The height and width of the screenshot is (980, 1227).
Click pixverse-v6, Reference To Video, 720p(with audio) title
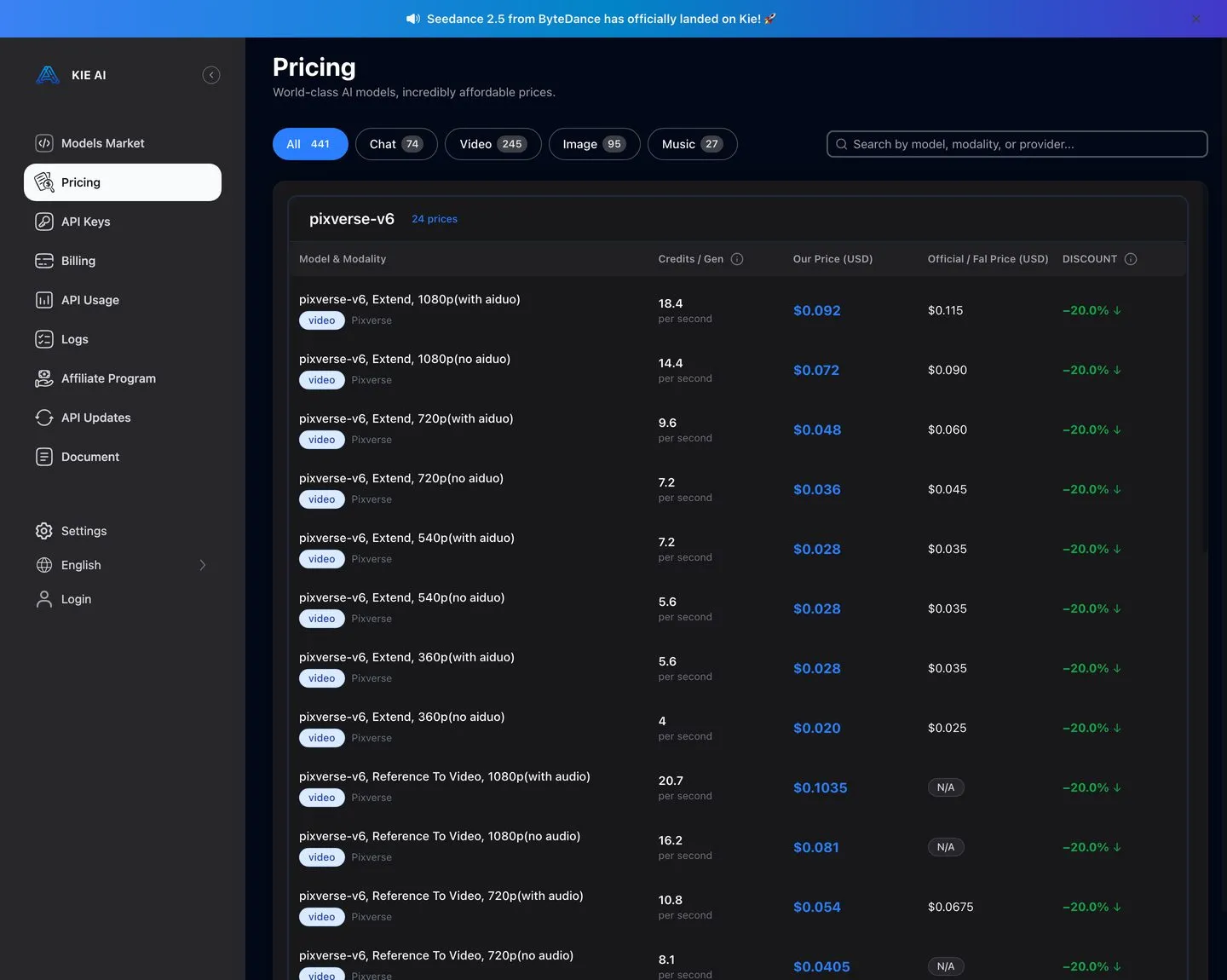coord(441,896)
